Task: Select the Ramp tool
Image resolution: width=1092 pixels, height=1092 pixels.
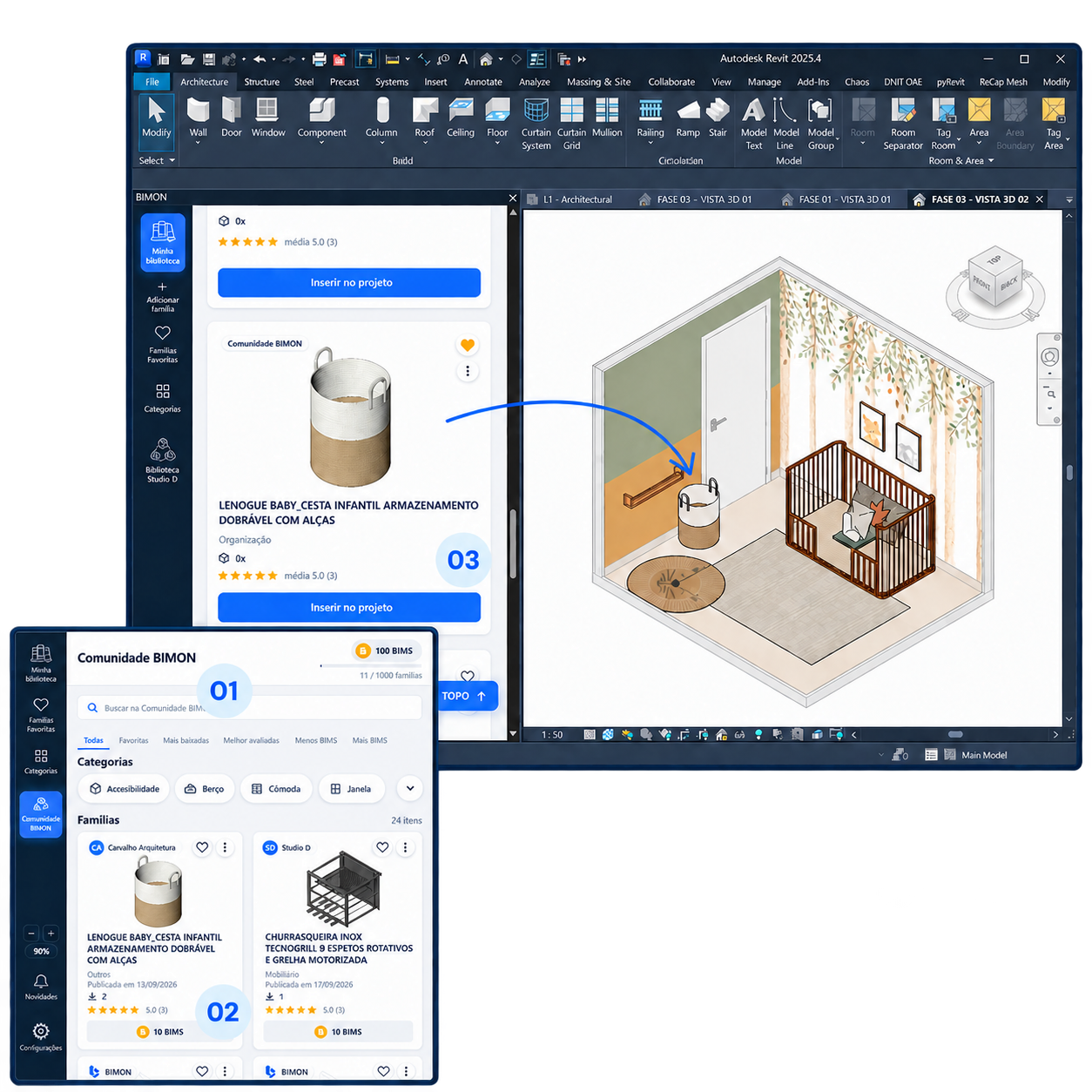Action: [x=688, y=118]
